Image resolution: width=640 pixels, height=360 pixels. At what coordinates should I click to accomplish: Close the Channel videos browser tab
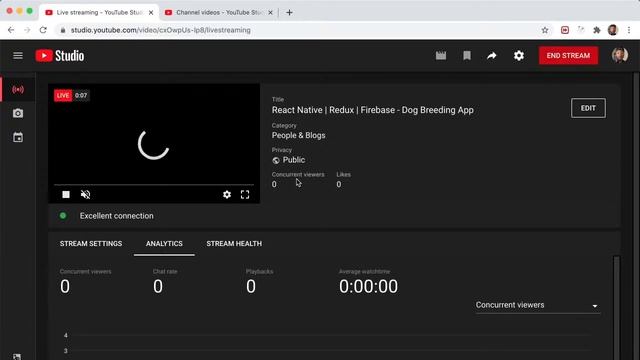click(270, 13)
